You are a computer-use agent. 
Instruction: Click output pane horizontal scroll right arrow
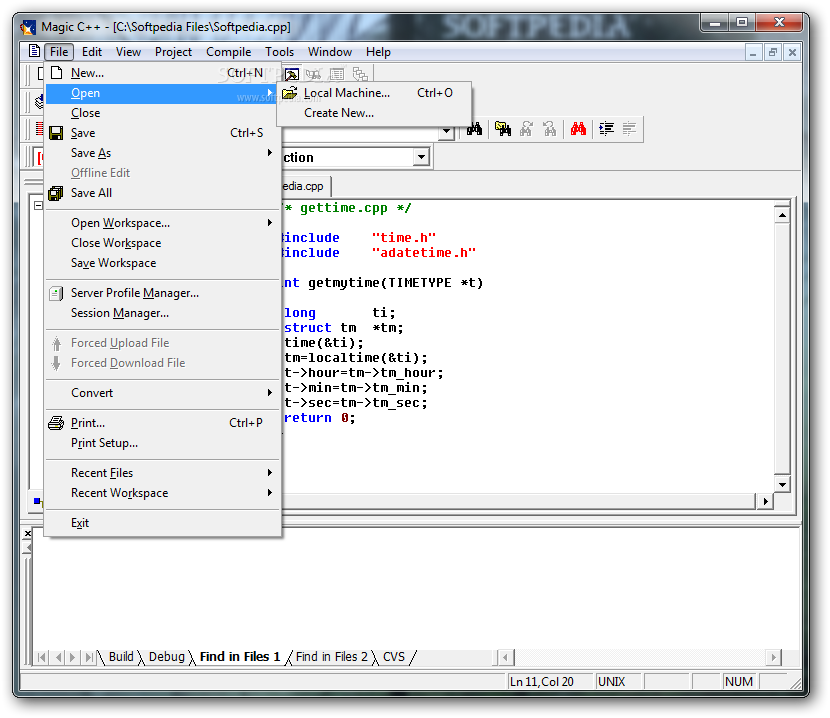point(773,658)
